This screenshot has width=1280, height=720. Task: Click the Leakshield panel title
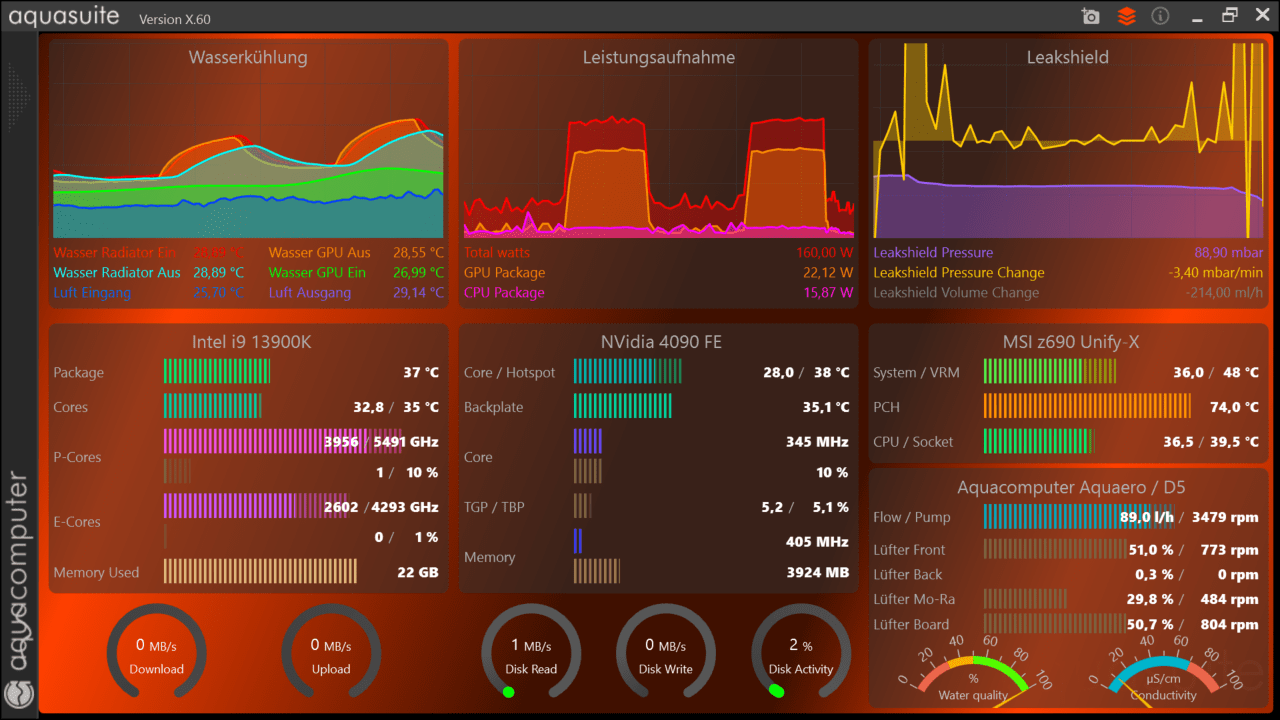[x=1068, y=57]
